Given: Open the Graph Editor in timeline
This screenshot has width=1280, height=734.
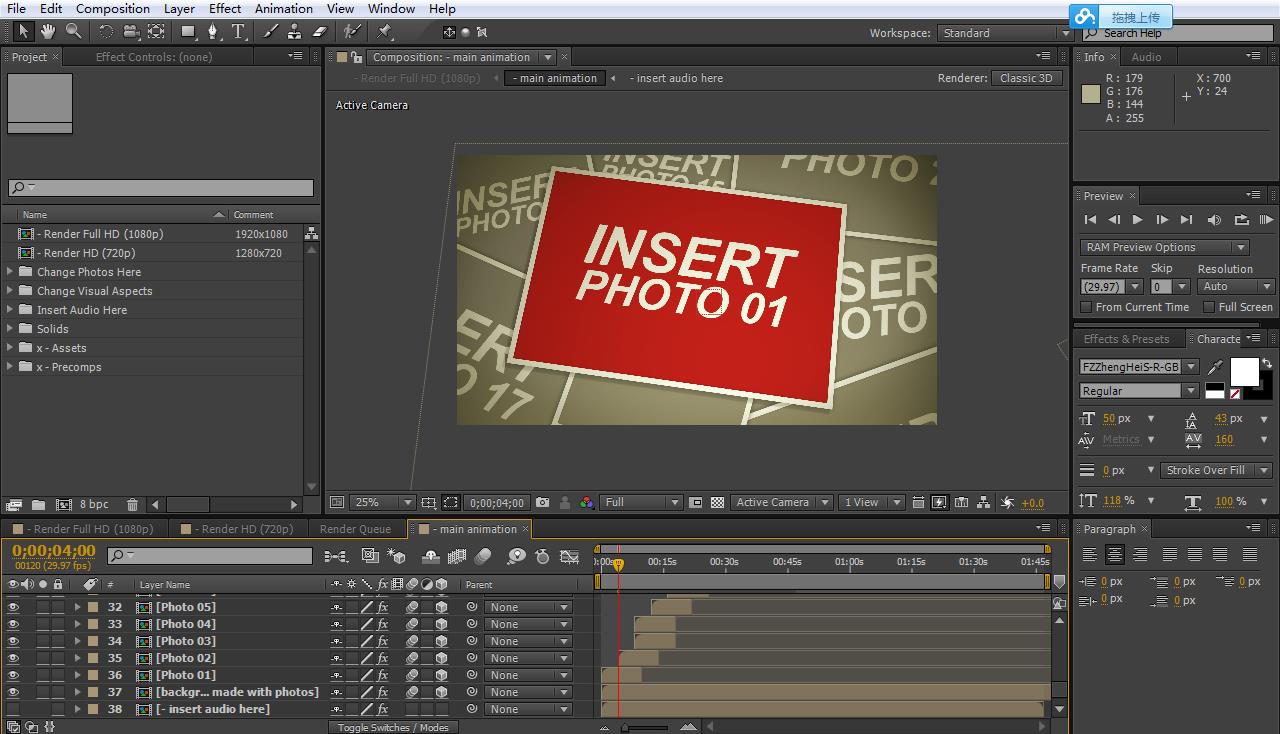Looking at the screenshot, I should pyautogui.click(x=569, y=556).
